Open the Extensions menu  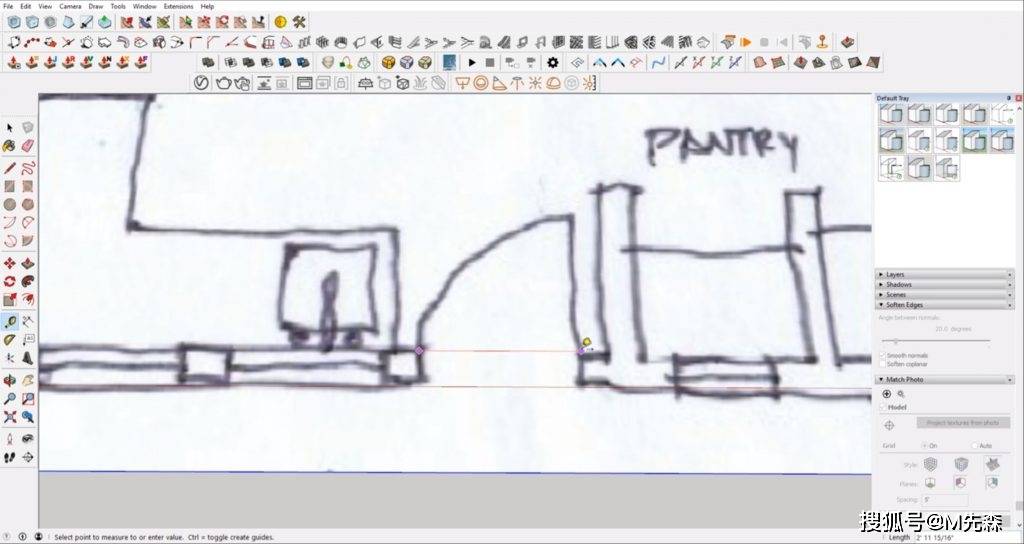tap(178, 6)
